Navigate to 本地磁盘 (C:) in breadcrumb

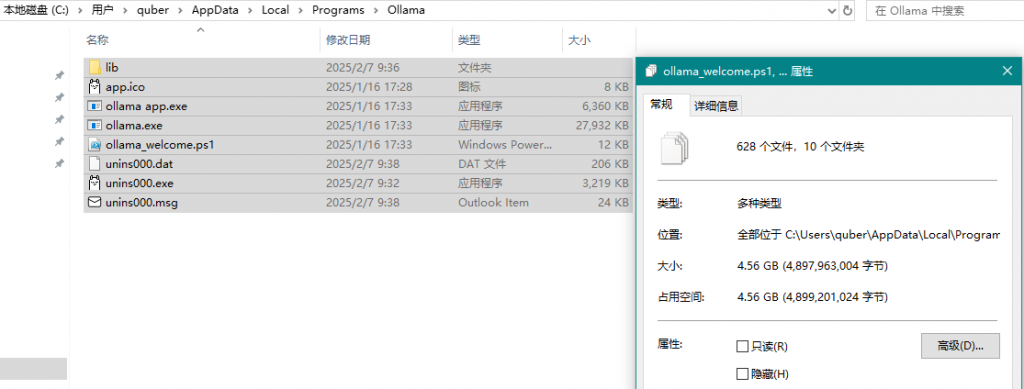point(37,10)
